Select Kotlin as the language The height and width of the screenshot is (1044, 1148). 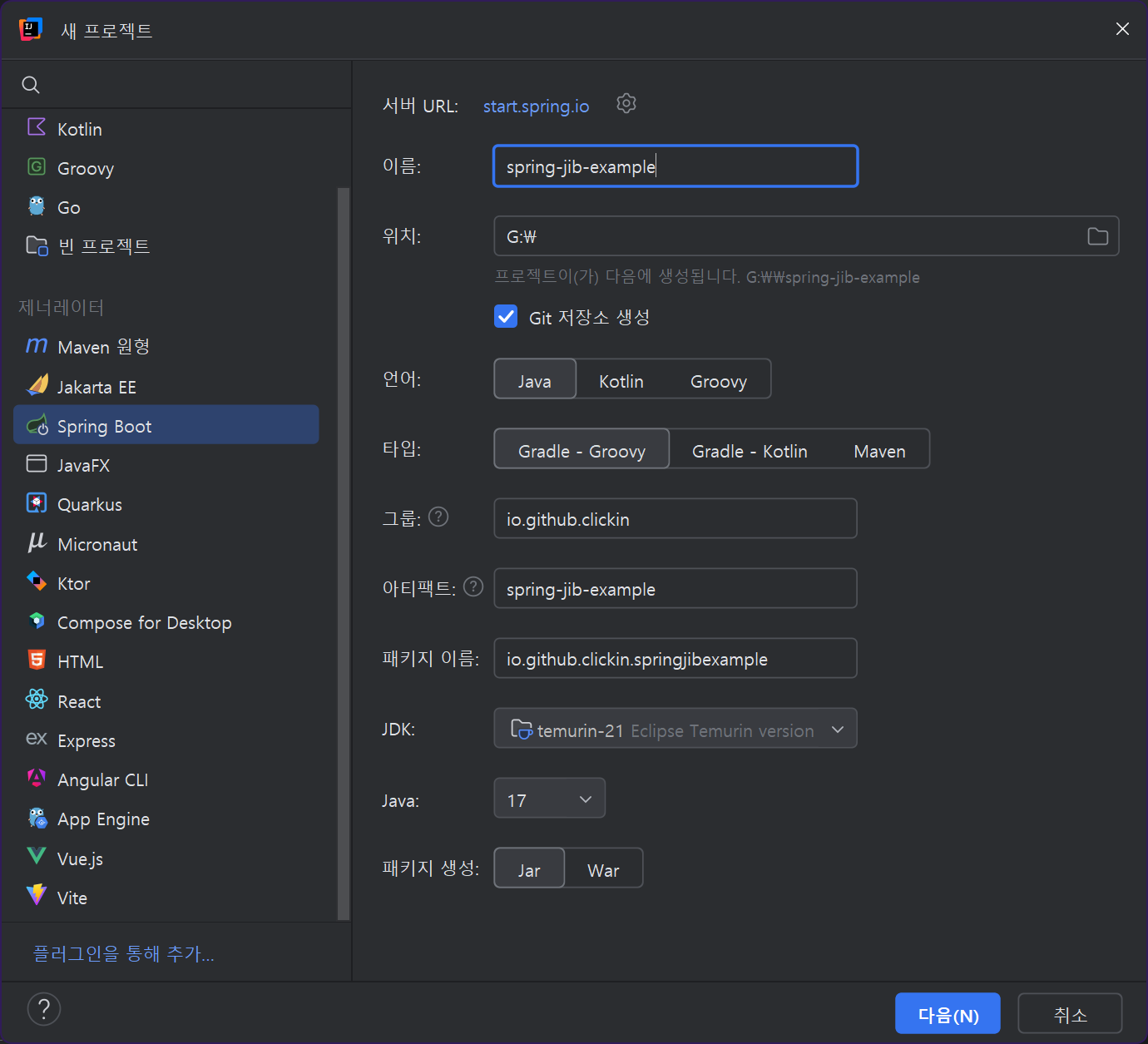pos(621,380)
